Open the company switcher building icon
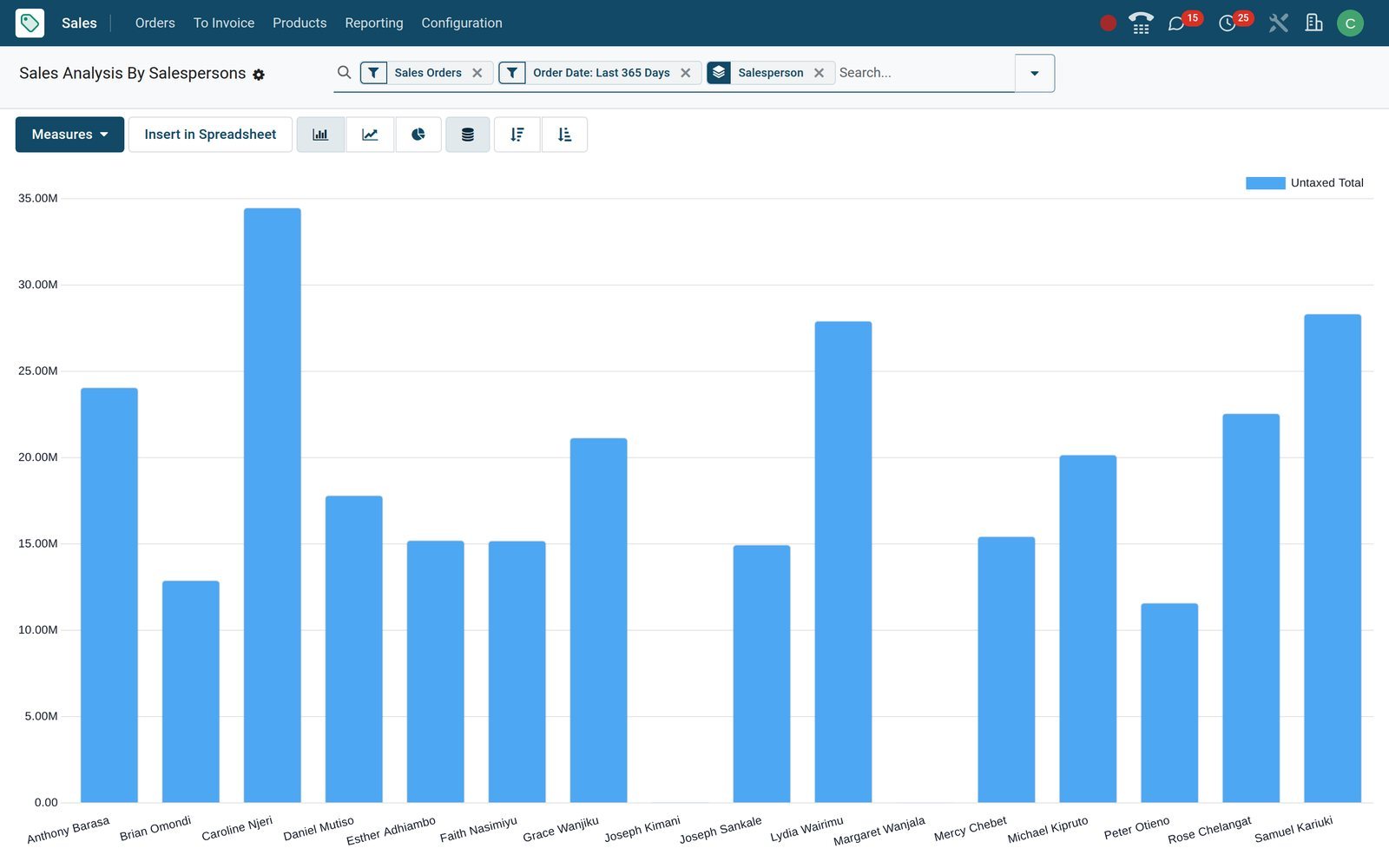 click(x=1314, y=23)
